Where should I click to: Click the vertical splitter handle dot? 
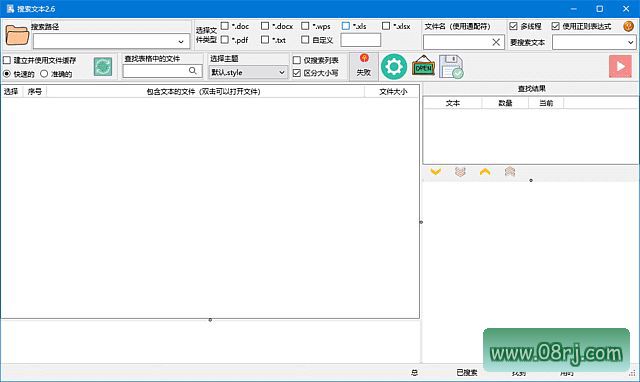421,222
